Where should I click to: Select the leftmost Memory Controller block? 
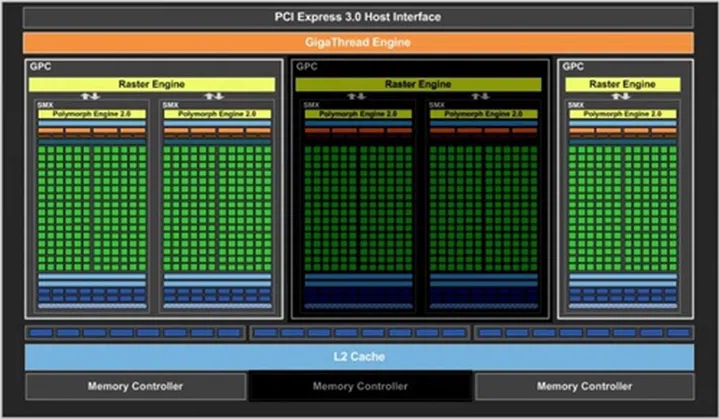[x=135, y=386]
